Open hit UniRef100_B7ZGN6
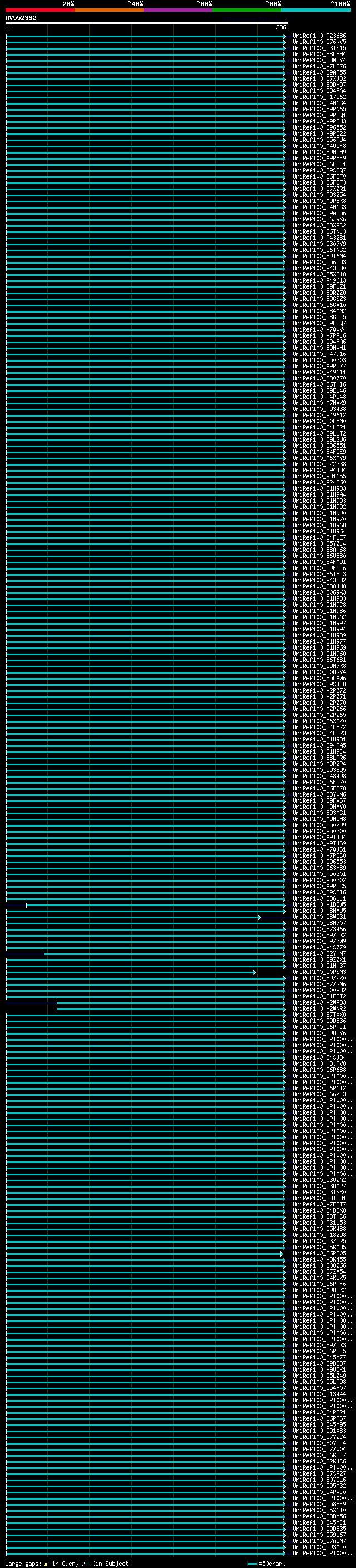This screenshot has height=1568, width=356. [x=319, y=983]
